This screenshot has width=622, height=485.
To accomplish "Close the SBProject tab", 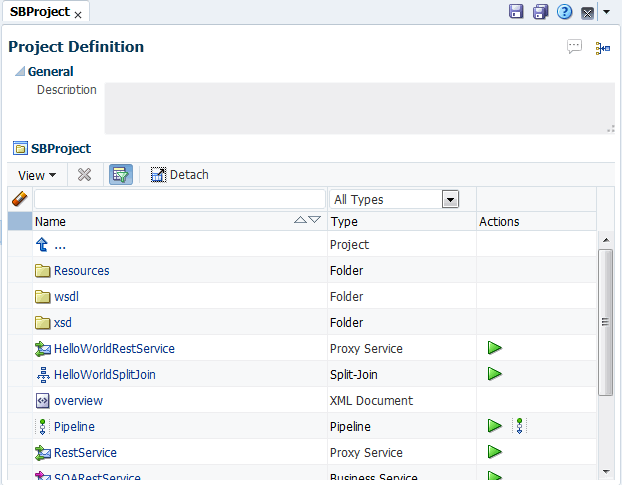I will click(x=78, y=15).
